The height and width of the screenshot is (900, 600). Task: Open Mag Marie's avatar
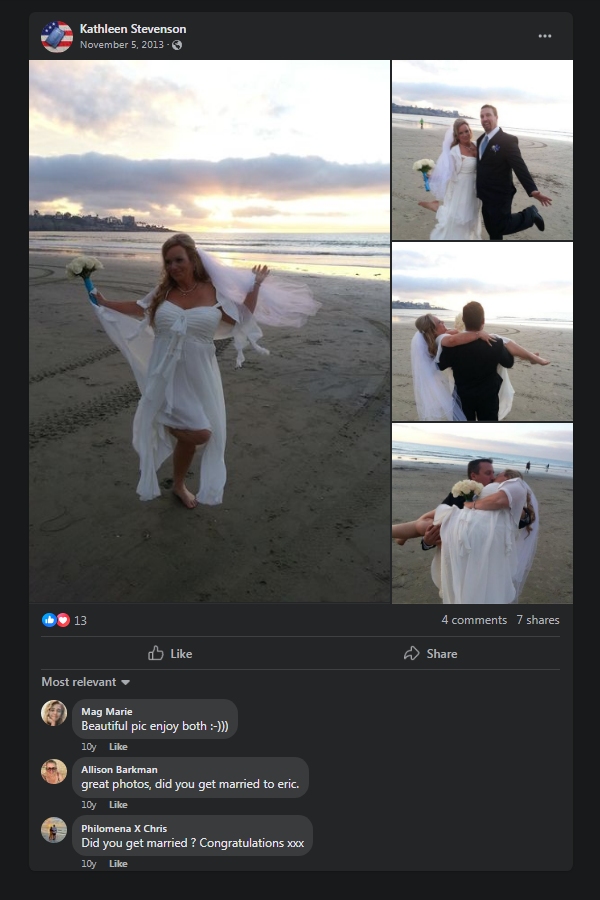pyautogui.click(x=54, y=713)
